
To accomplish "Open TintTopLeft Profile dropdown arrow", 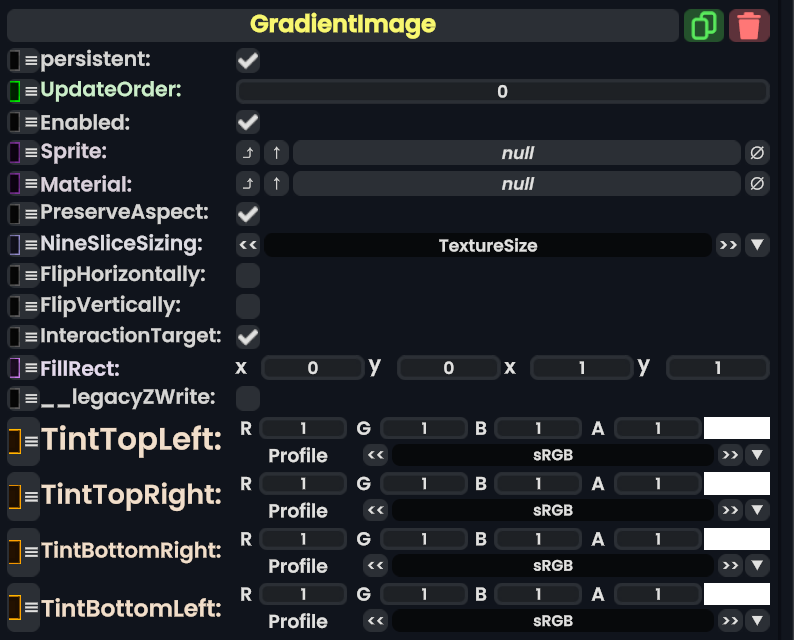I will pos(757,456).
